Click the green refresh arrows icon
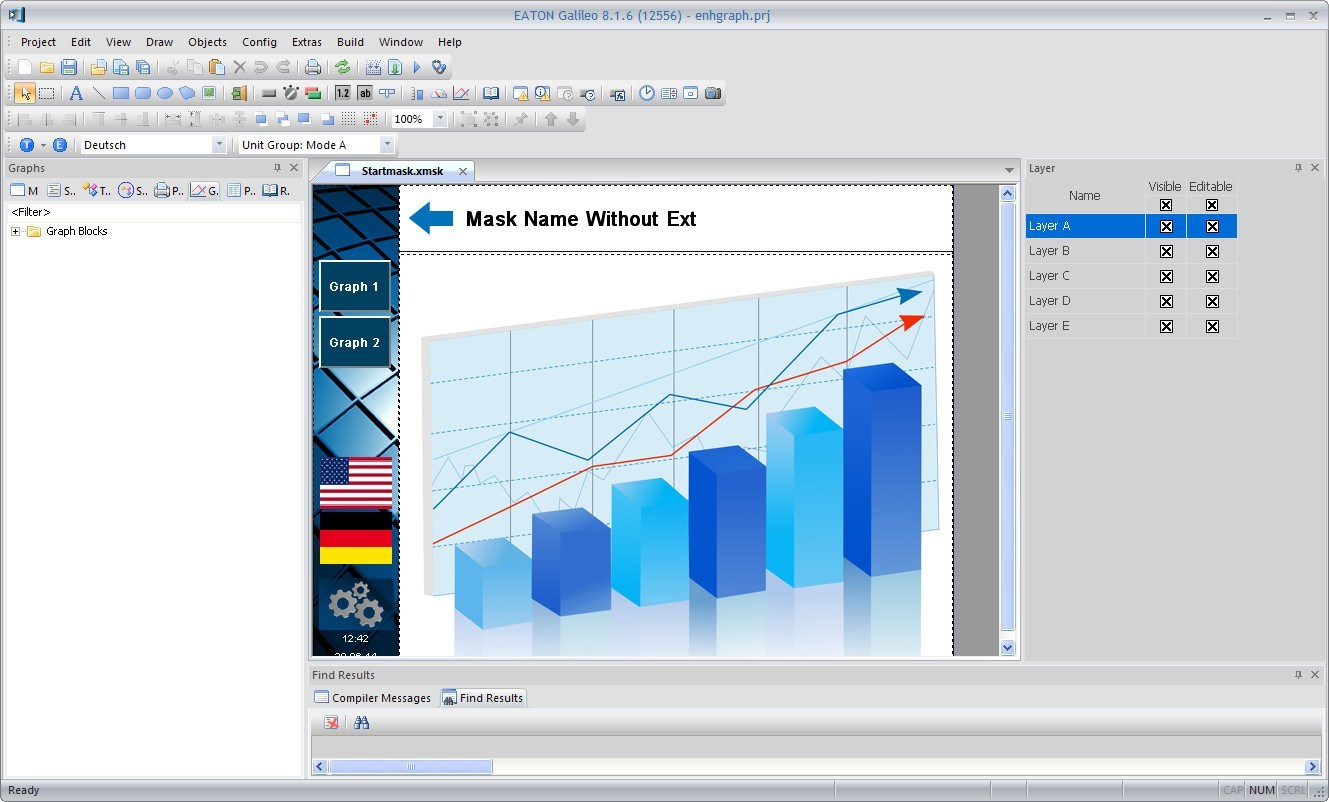This screenshot has height=802, width=1329. 343,67
